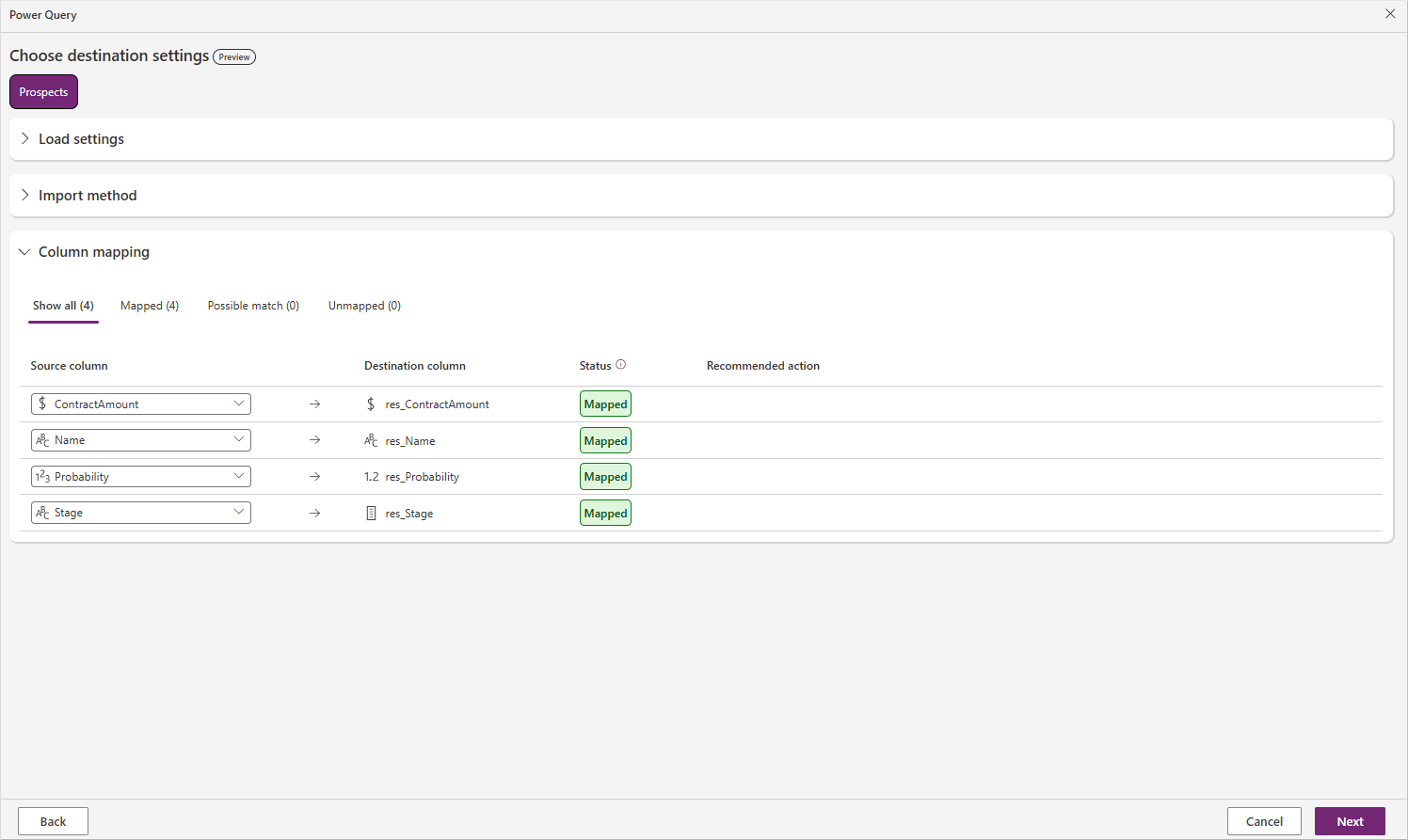
Task: Click the Power Query title text
Action: coord(43,15)
